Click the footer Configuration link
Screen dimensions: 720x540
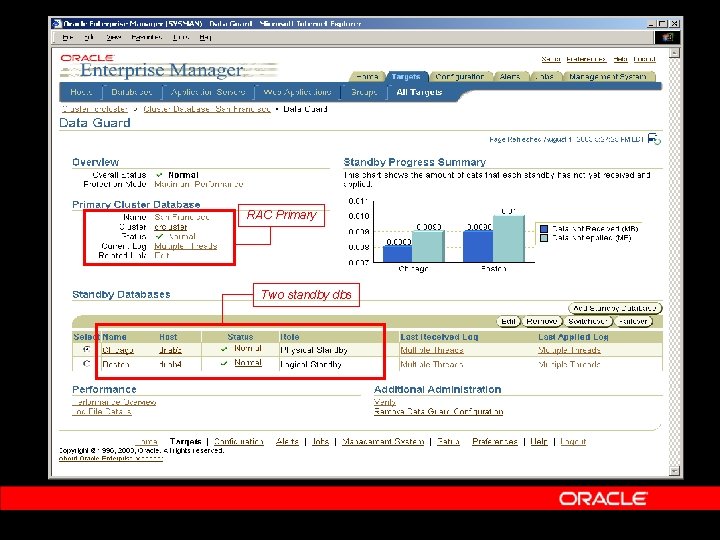(239, 441)
